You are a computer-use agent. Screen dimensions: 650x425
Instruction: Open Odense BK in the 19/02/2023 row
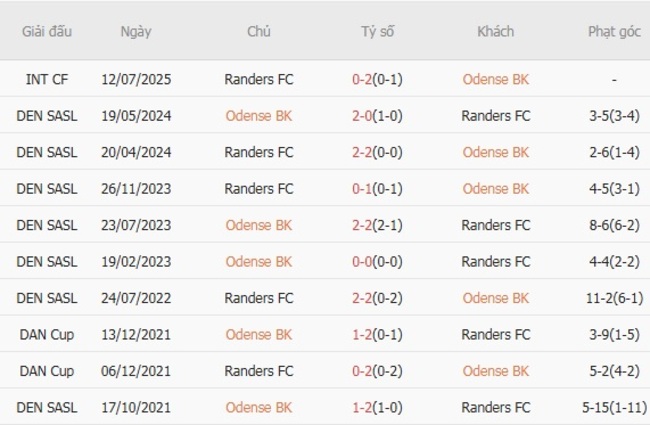tap(259, 262)
